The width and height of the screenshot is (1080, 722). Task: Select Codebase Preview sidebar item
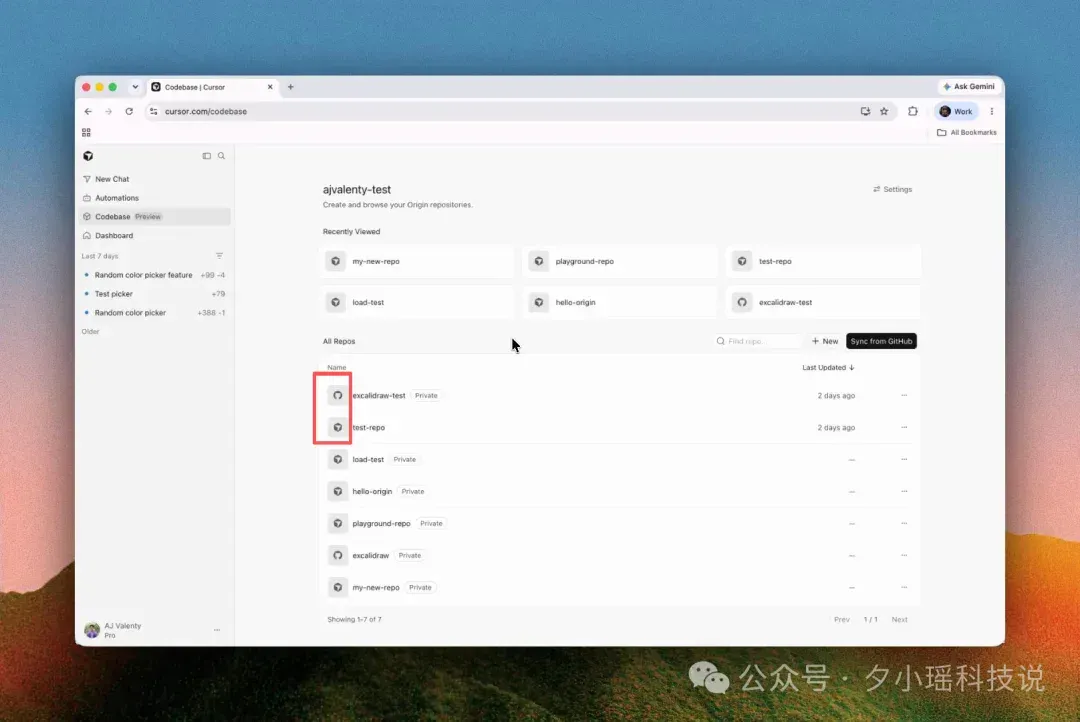[x=155, y=216]
